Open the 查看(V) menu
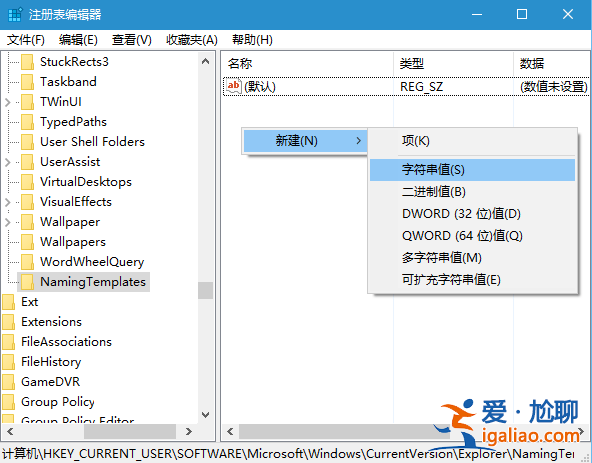Viewport: 592px width, 463px height. 131,40
